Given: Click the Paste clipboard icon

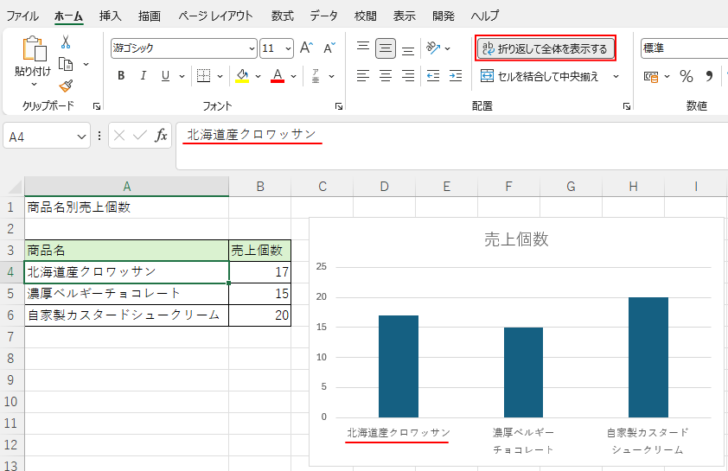Looking at the screenshot, I should (x=34, y=48).
